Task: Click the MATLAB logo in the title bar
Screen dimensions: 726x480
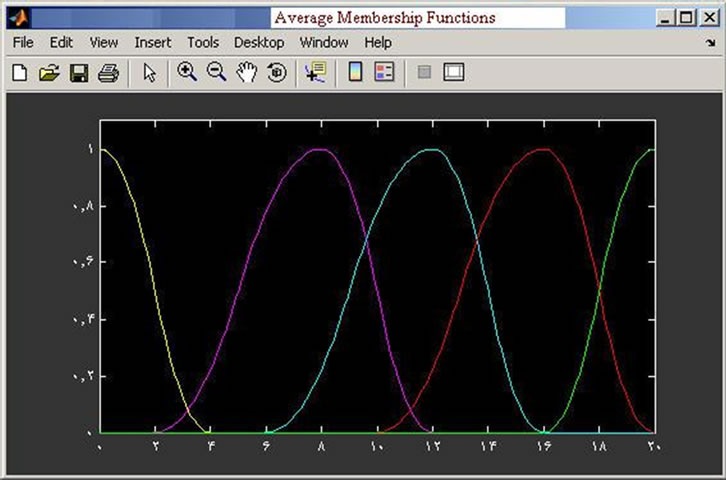Action: pyautogui.click(x=19, y=18)
